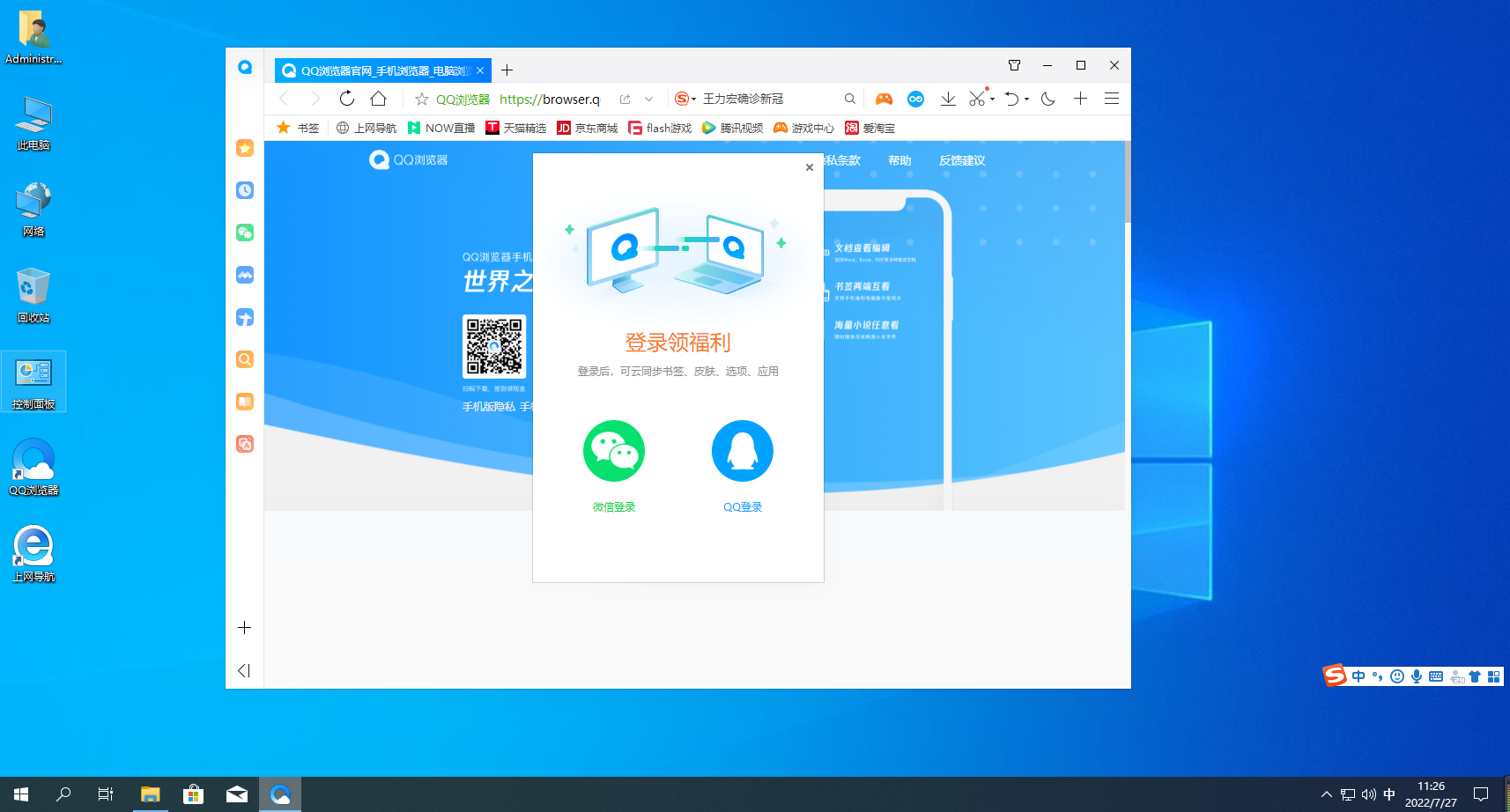Open File Explorer from the taskbar

(x=150, y=794)
